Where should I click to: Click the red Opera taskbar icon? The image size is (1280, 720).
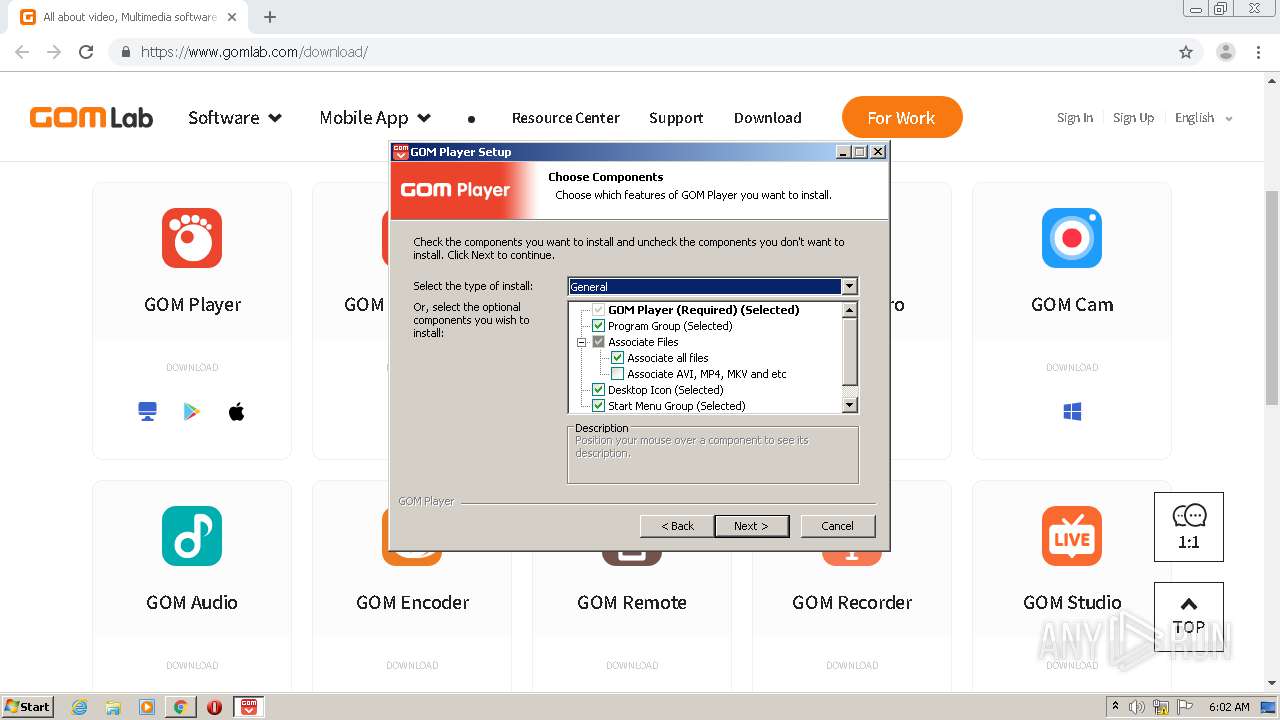point(214,707)
